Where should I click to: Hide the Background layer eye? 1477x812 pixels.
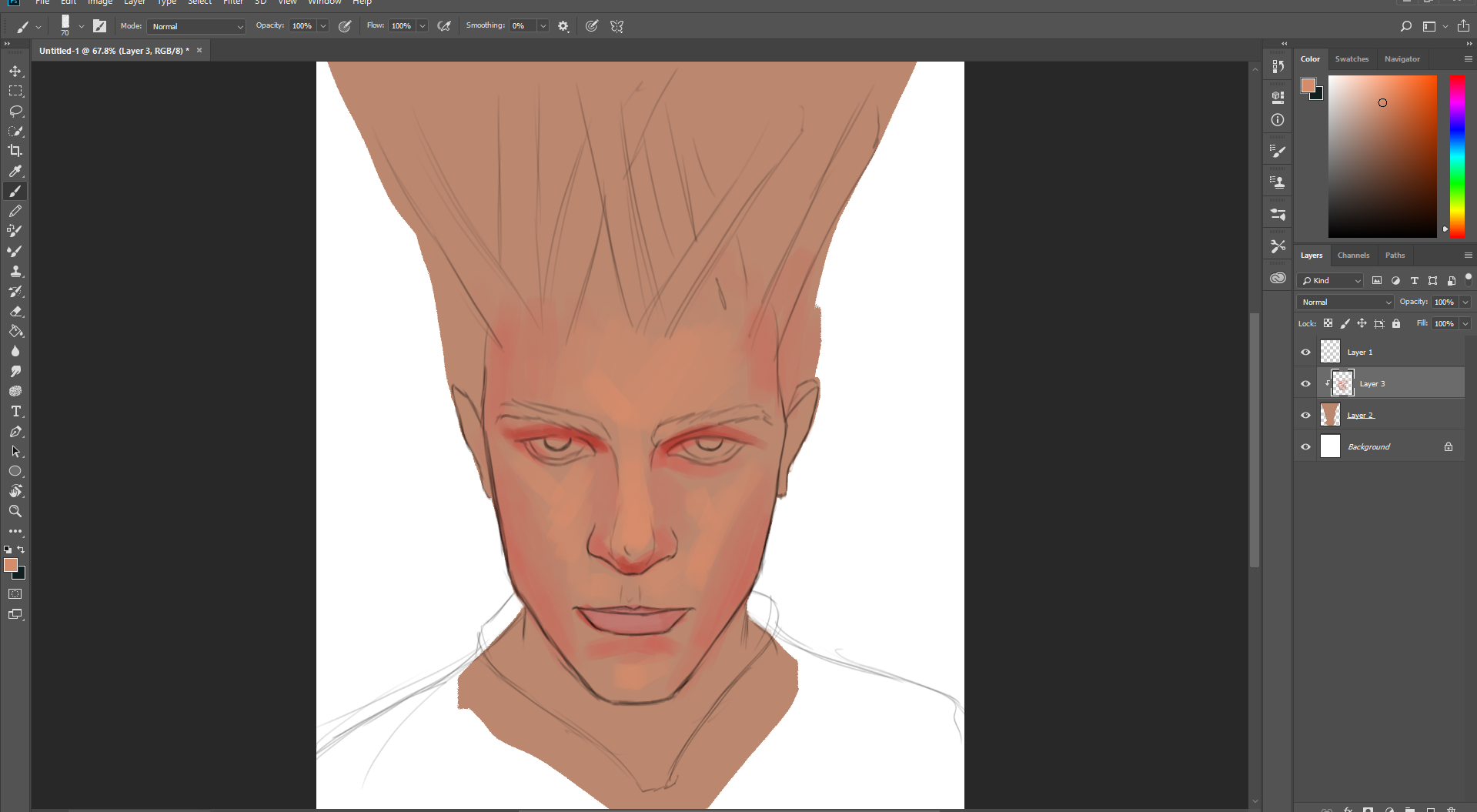[x=1305, y=447]
